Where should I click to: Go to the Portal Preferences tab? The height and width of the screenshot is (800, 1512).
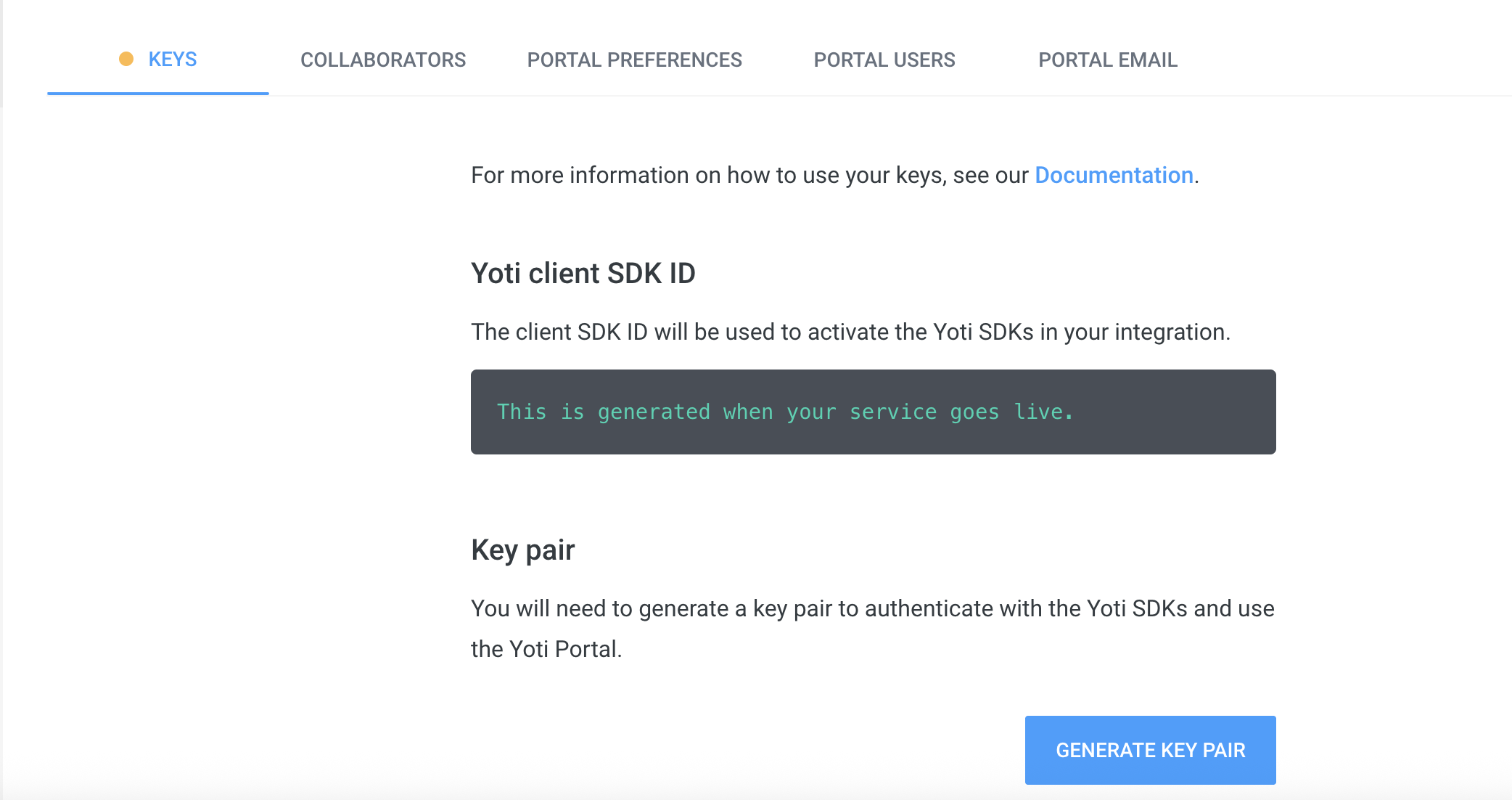(634, 60)
